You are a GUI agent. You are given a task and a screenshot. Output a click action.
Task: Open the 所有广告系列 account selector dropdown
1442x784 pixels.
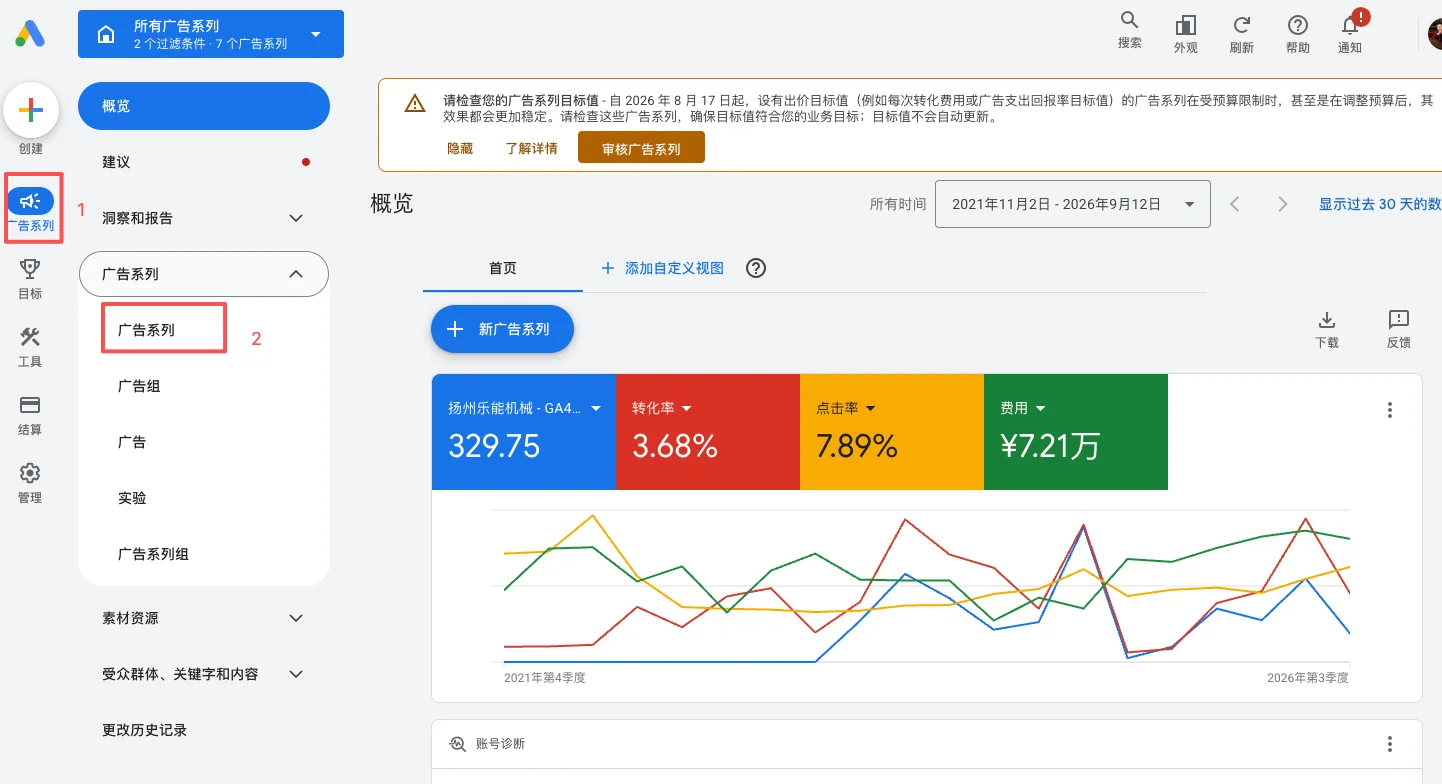211,34
